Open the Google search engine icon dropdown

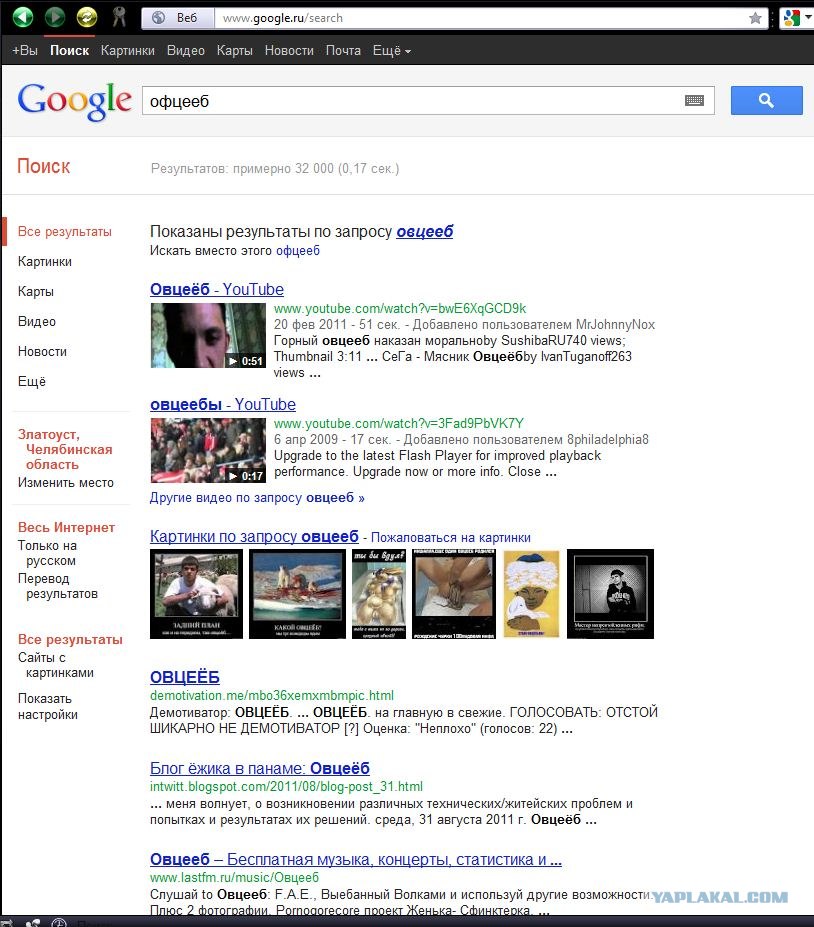796,18
